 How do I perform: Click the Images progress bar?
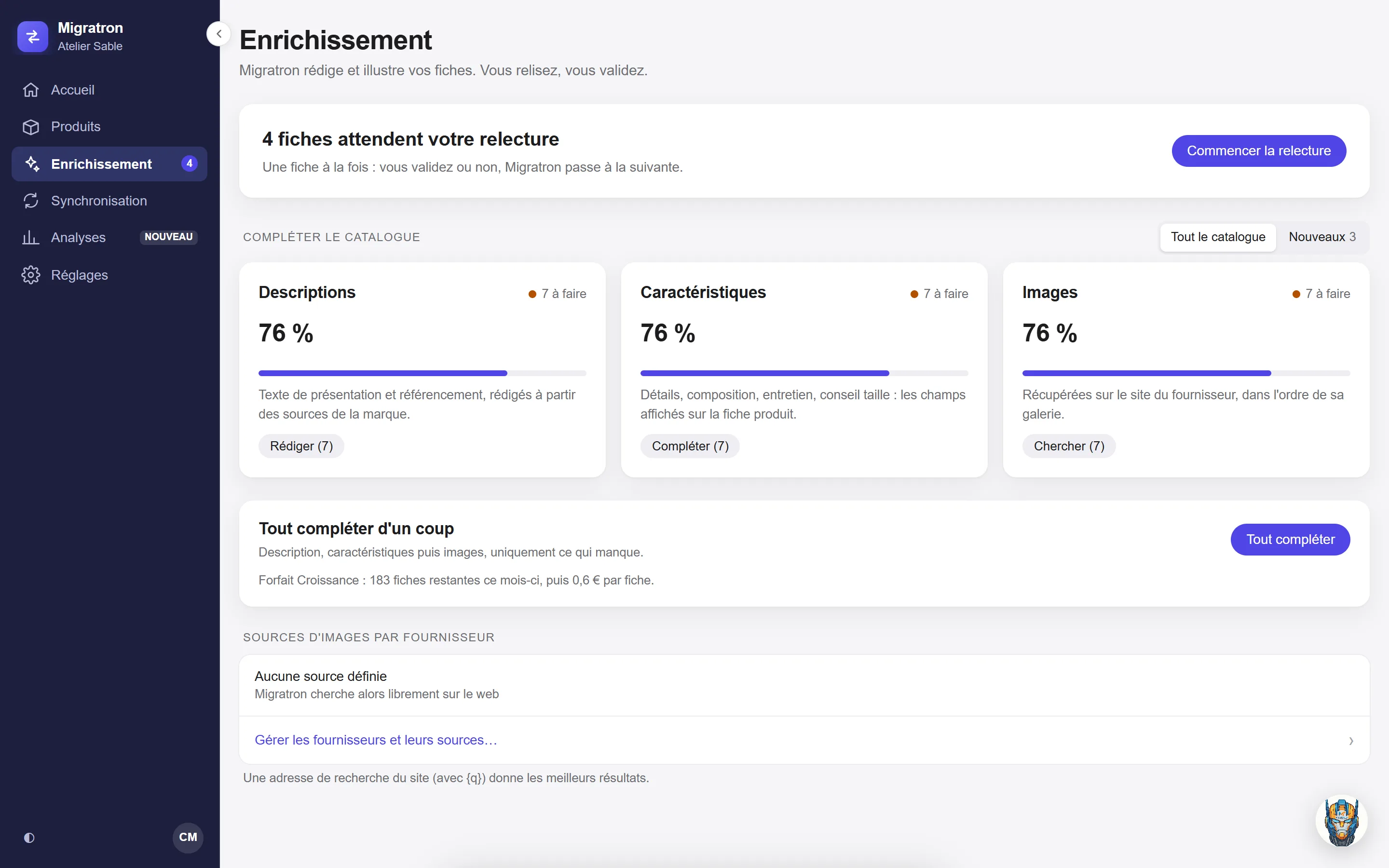point(1186,373)
